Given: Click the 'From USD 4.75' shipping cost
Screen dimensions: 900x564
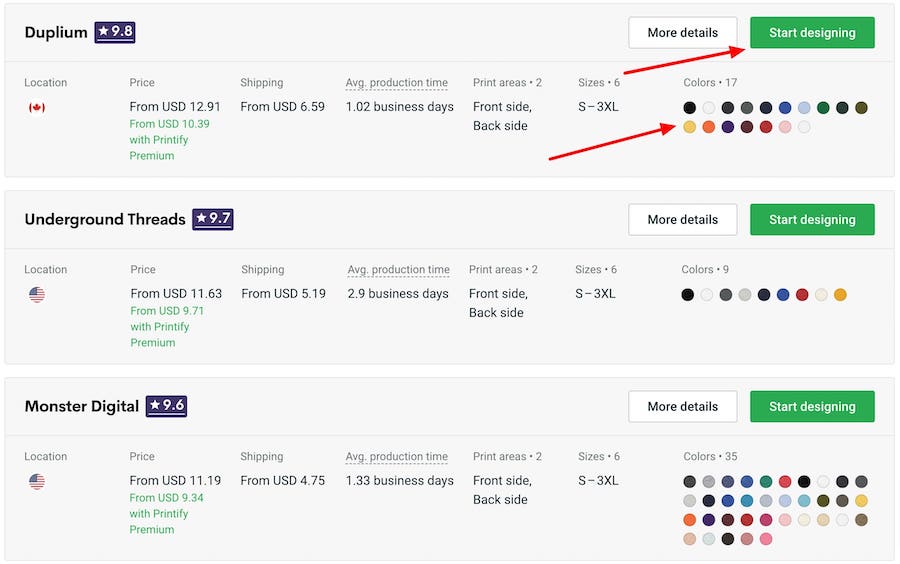Looking at the screenshot, I should pos(282,481).
